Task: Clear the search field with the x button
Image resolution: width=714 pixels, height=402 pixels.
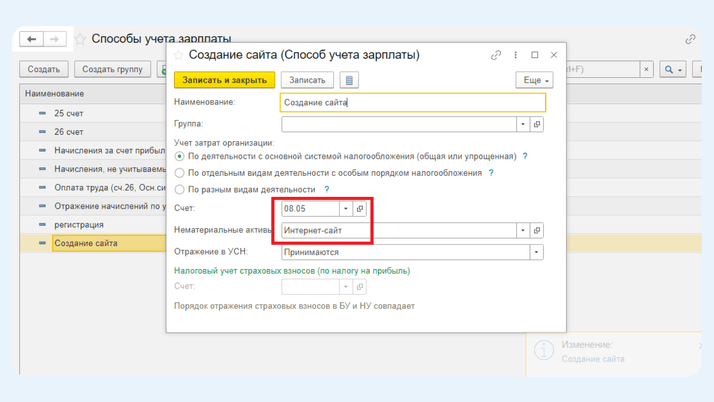Action: point(646,69)
